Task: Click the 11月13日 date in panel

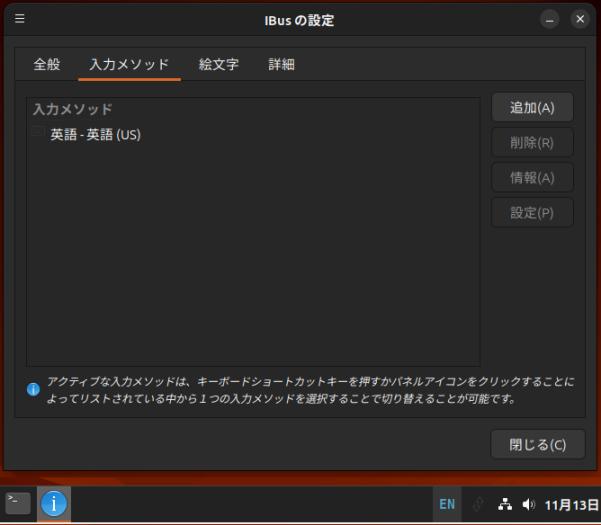Action: tap(572, 505)
